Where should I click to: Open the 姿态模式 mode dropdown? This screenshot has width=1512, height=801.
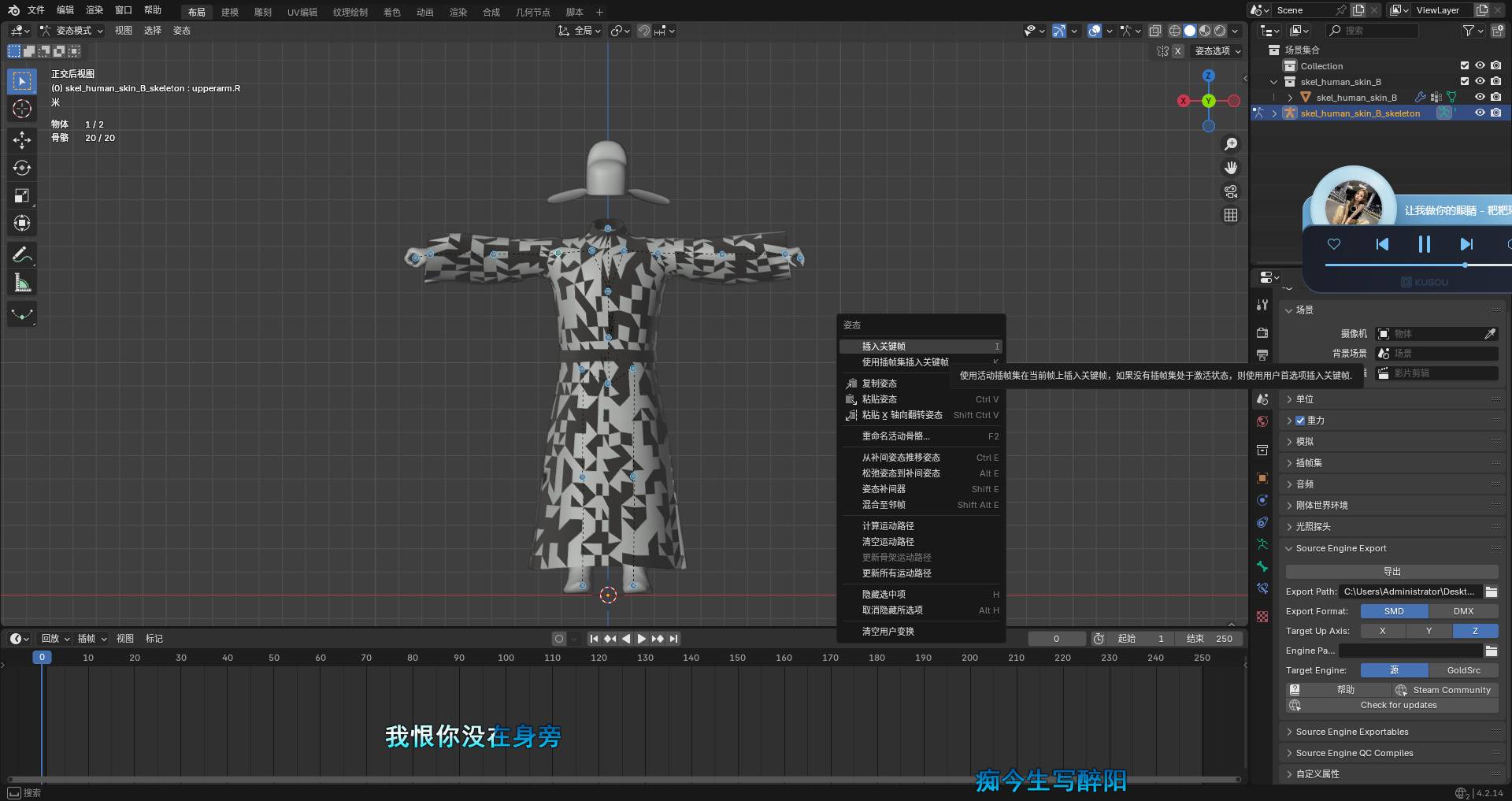click(72, 31)
